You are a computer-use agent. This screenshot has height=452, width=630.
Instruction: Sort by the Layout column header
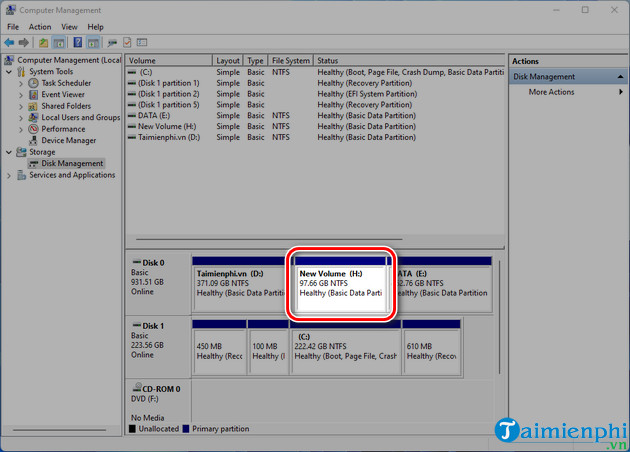pos(227,61)
